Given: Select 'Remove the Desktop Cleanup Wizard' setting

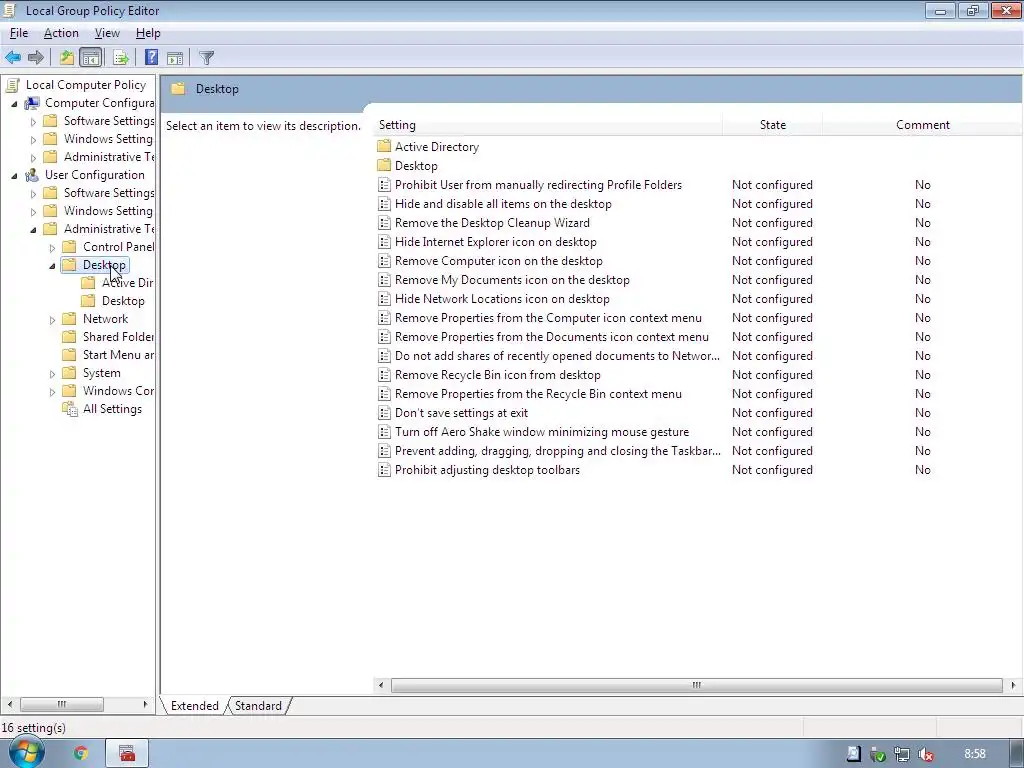Looking at the screenshot, I should pyautogui.click(x=492, y=223).
